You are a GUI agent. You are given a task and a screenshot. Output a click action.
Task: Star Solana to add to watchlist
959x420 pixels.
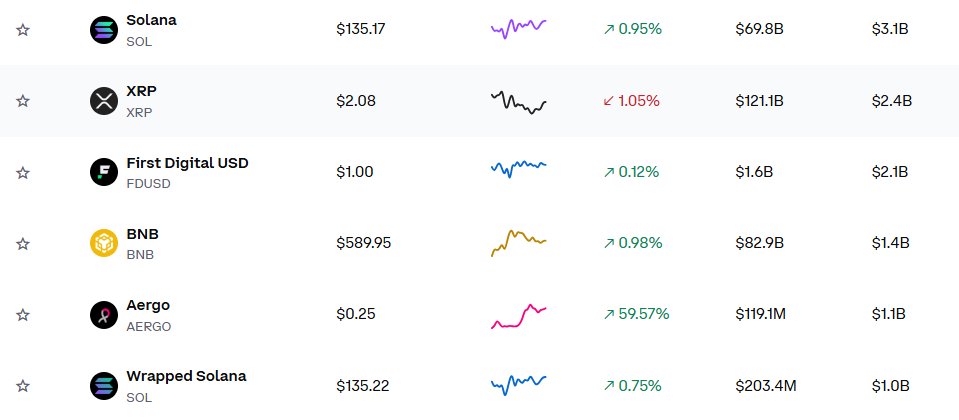(23, 30)
